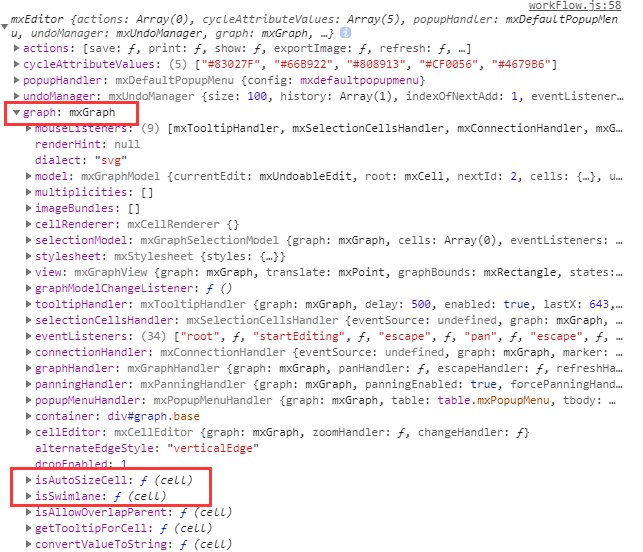
Task: Expand the container div#graph.base entry
Action: [x=28, y=416]
